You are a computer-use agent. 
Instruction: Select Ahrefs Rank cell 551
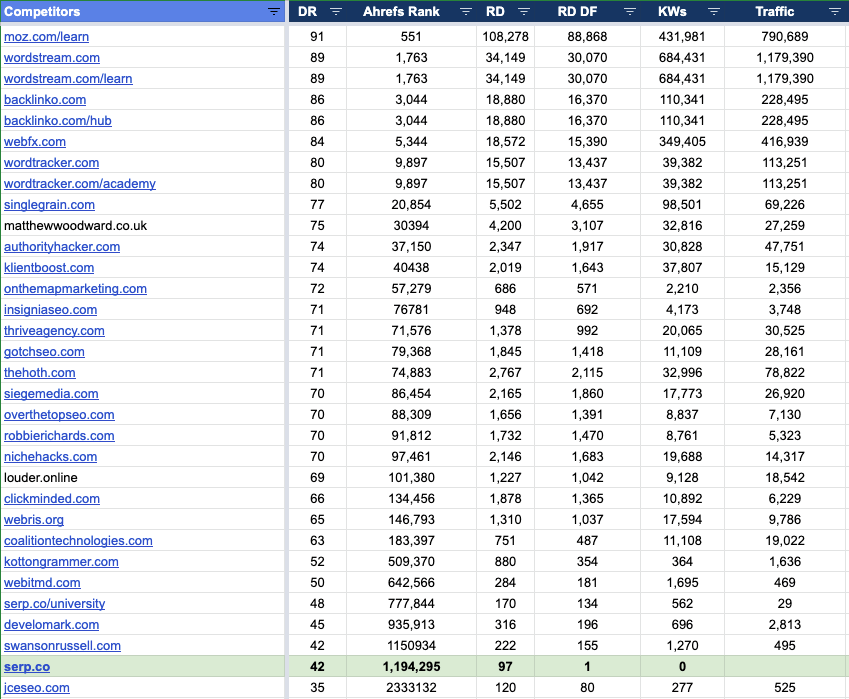[x=412, y=37]
